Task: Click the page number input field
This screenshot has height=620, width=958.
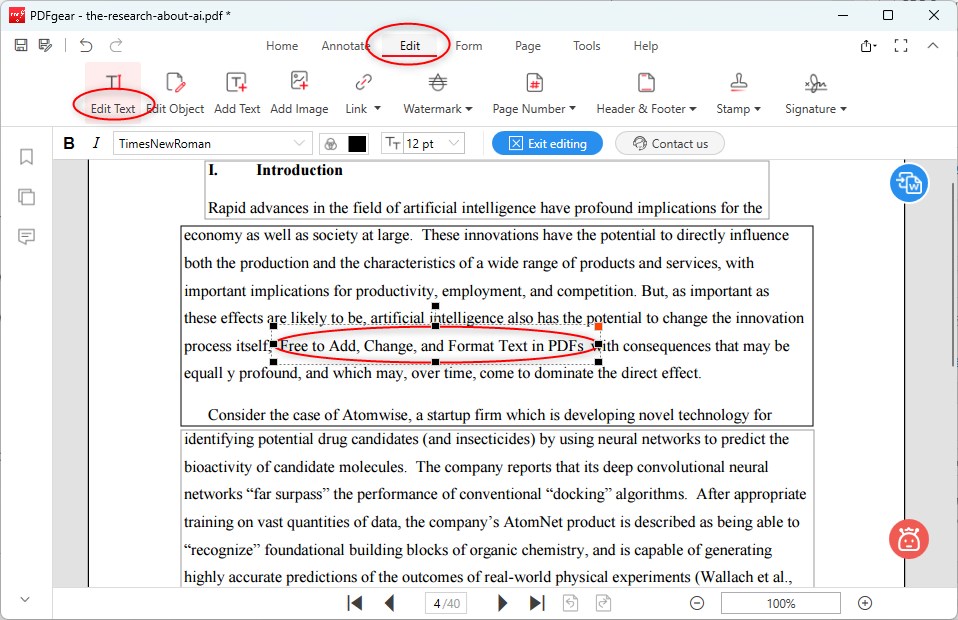Action: (445, 602)
